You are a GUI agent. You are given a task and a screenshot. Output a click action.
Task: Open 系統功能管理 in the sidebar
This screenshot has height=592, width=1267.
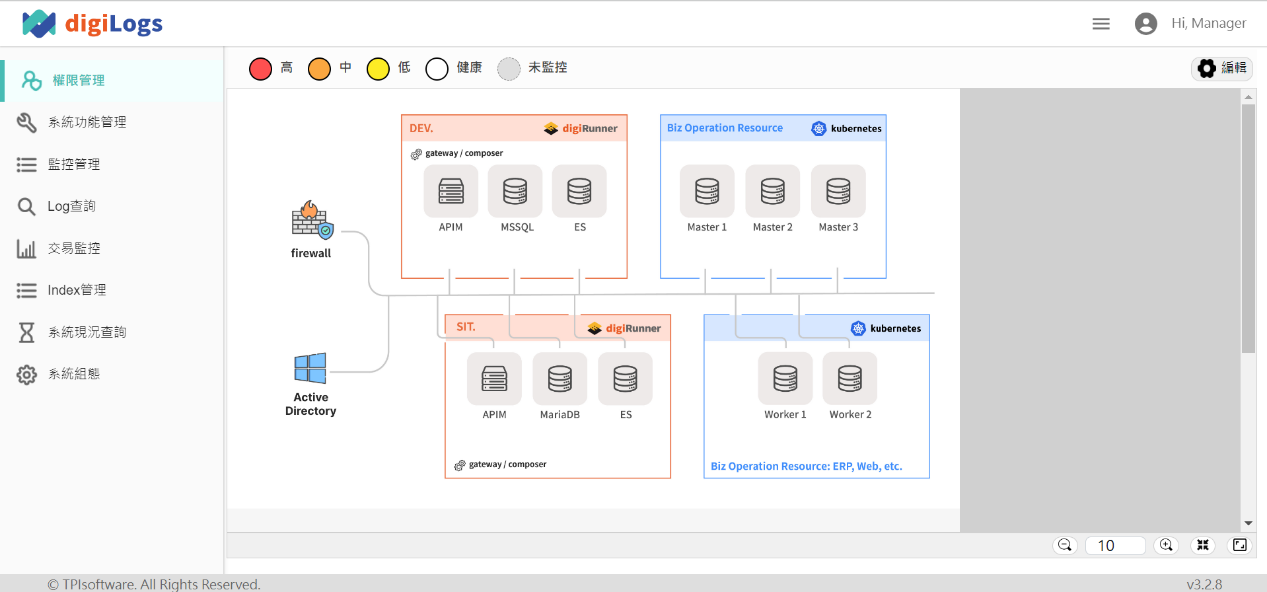(x=112, y=122)
